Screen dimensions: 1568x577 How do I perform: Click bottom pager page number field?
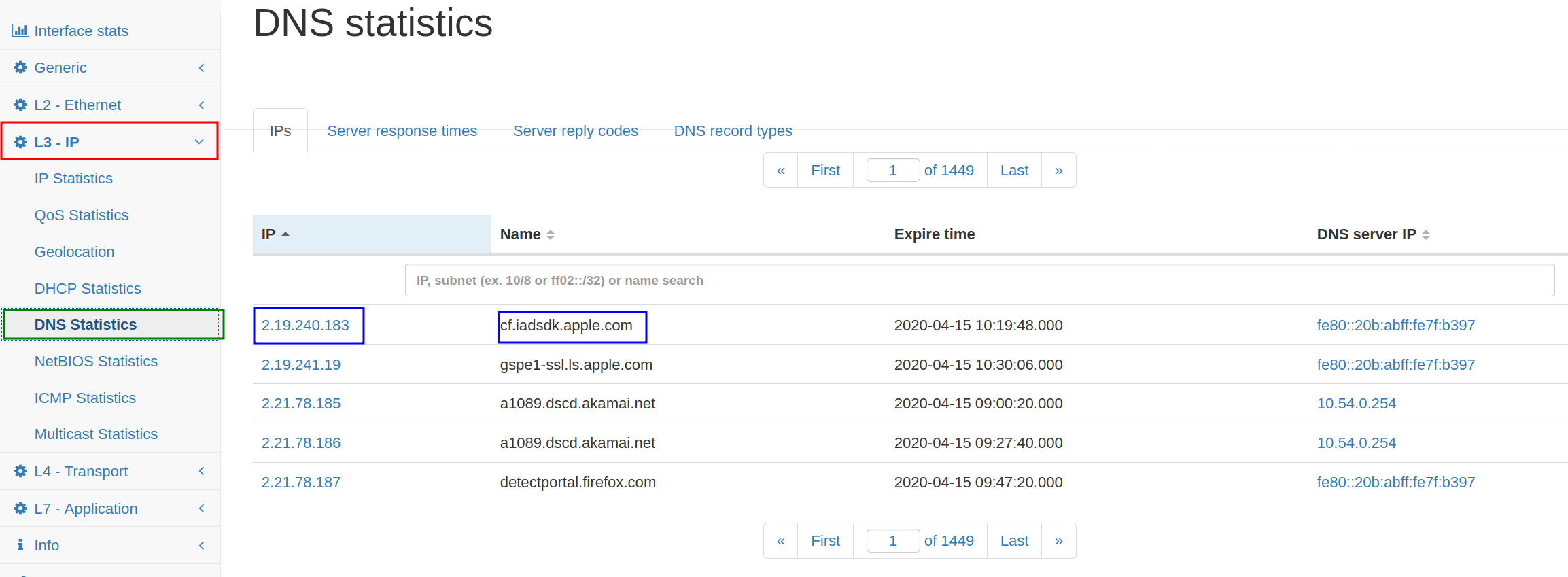pos(893,540)
